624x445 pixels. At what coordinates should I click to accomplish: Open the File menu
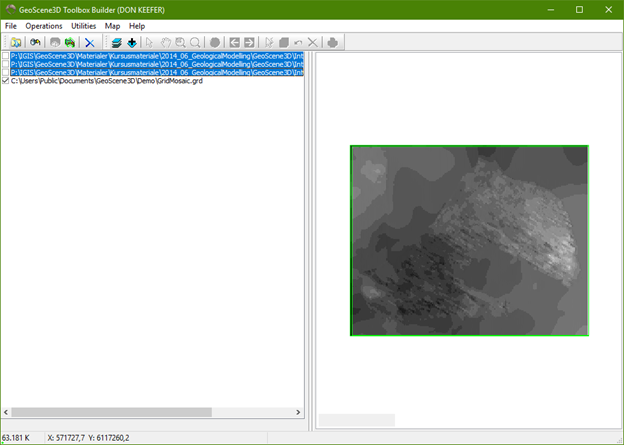(11, 26)
